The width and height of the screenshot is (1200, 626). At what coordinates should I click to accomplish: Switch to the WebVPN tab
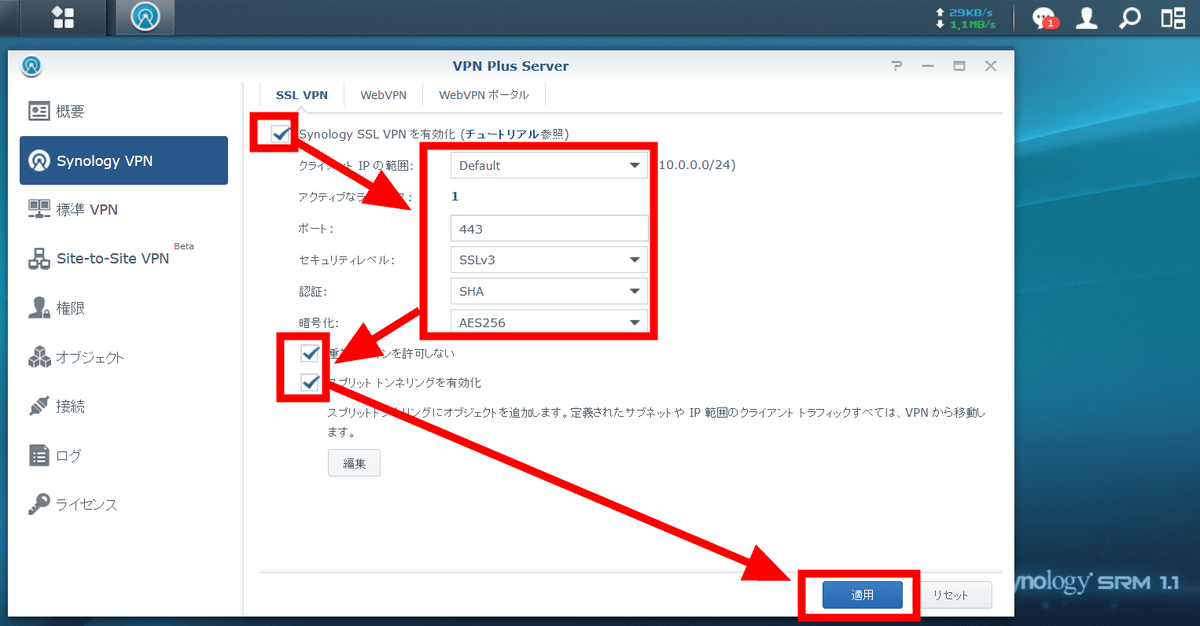[x=384, y=95]
